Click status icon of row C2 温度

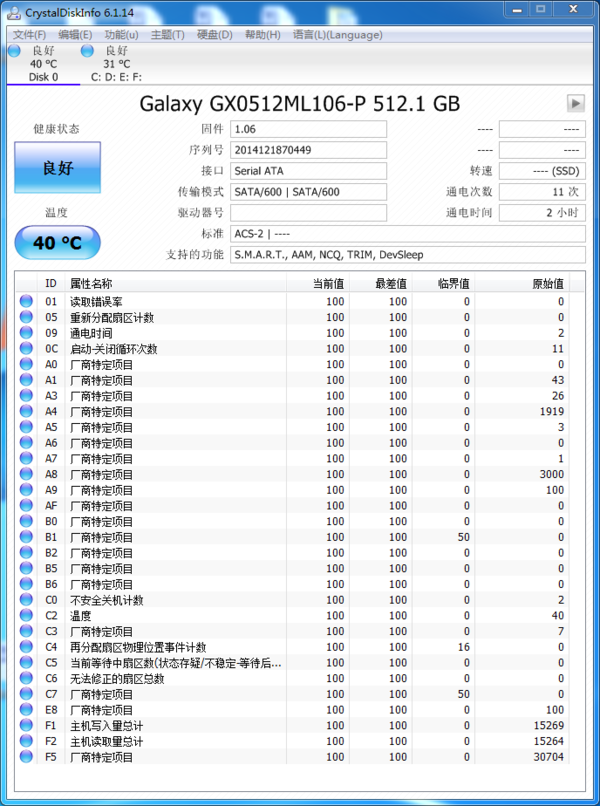click(x=26, y=615)
